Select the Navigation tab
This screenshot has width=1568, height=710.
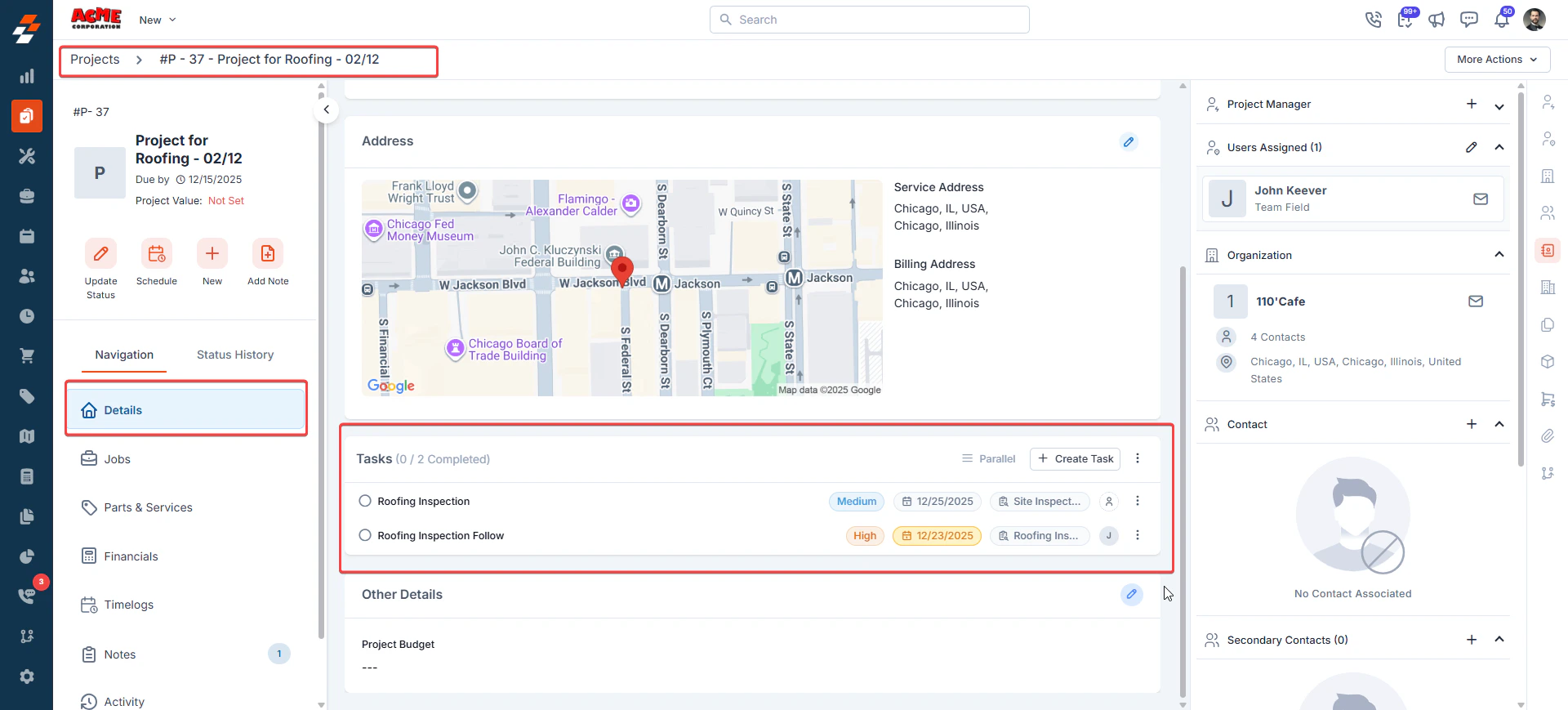(x=124, y=355)
